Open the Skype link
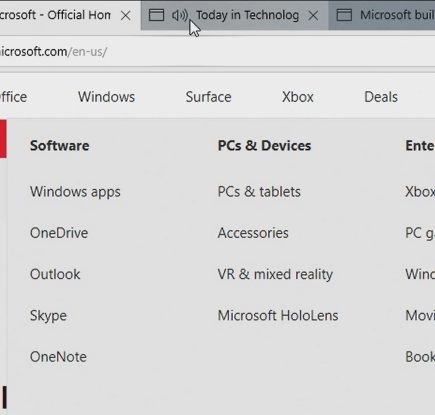 tap(48, 316)
